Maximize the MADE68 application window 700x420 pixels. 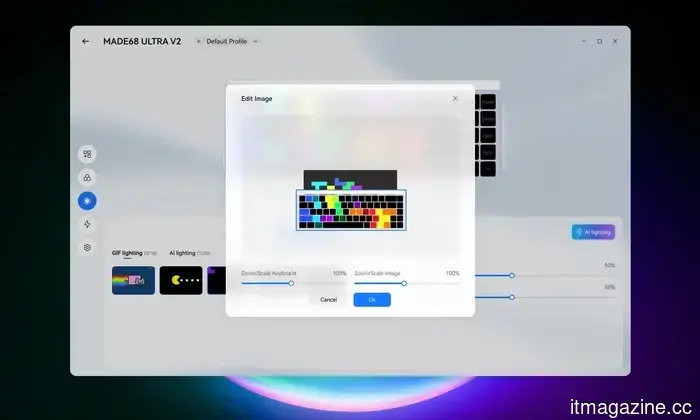599,41
